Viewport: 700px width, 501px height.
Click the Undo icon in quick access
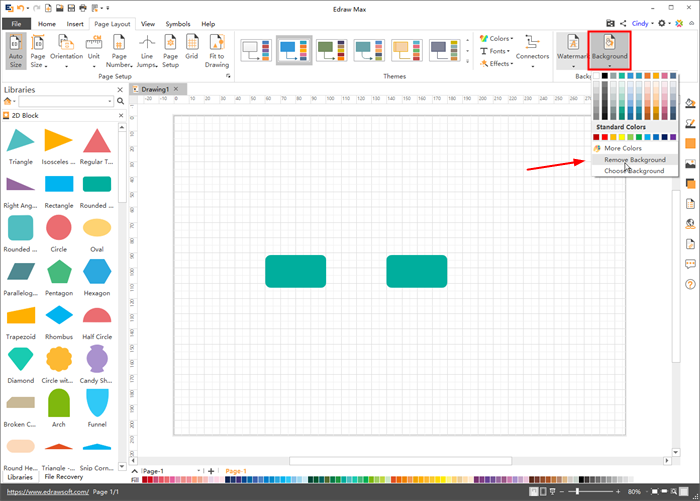point(21,8)
